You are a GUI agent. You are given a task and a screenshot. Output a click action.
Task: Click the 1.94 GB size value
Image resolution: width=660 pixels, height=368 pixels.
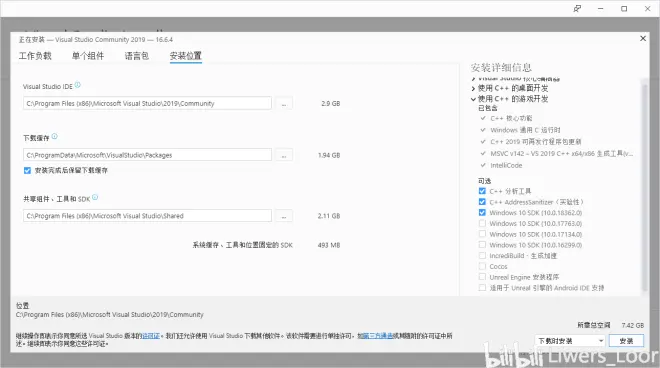pyautogui.click(x=329, y=155)
